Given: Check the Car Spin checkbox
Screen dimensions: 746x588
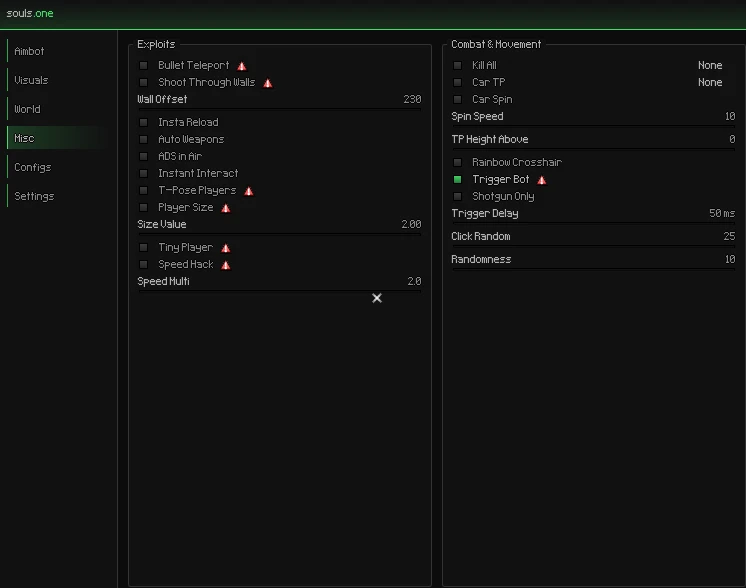Looking at the screenshot, I should pyautogui.click(x=457, y=100).
